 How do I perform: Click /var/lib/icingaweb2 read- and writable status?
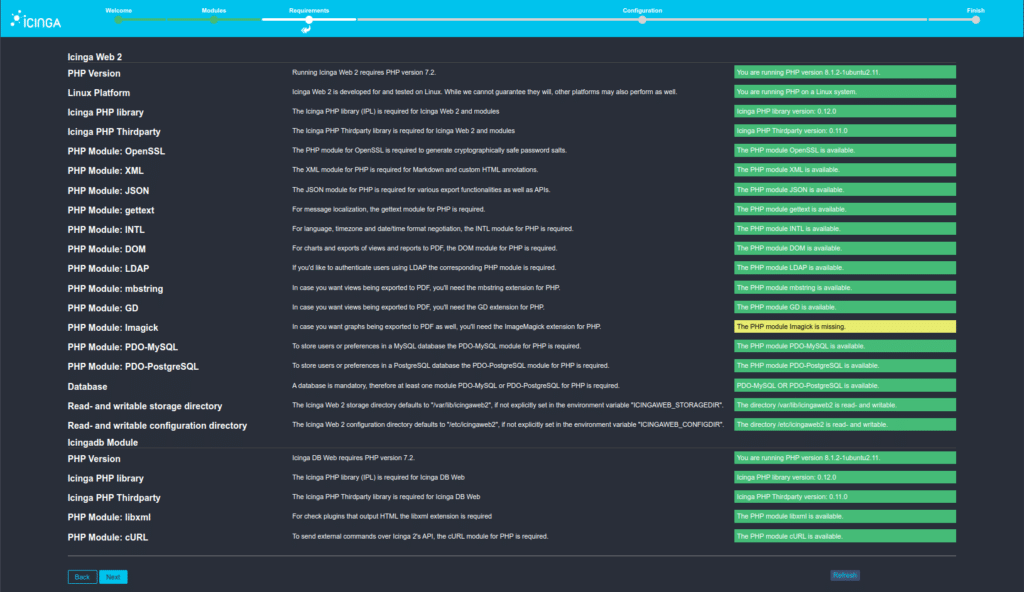[844, 405]
